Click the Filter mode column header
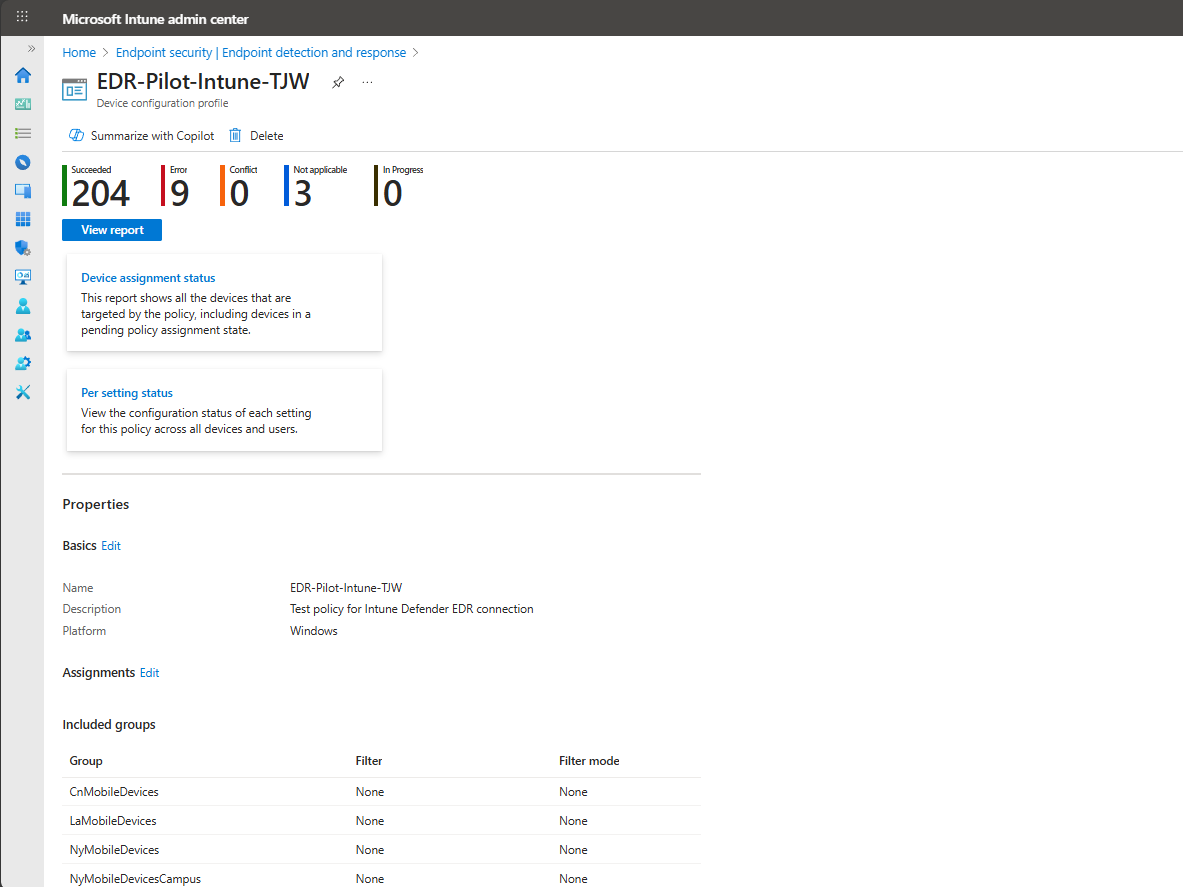1183x887 pixels. click(x=589, y=761)
